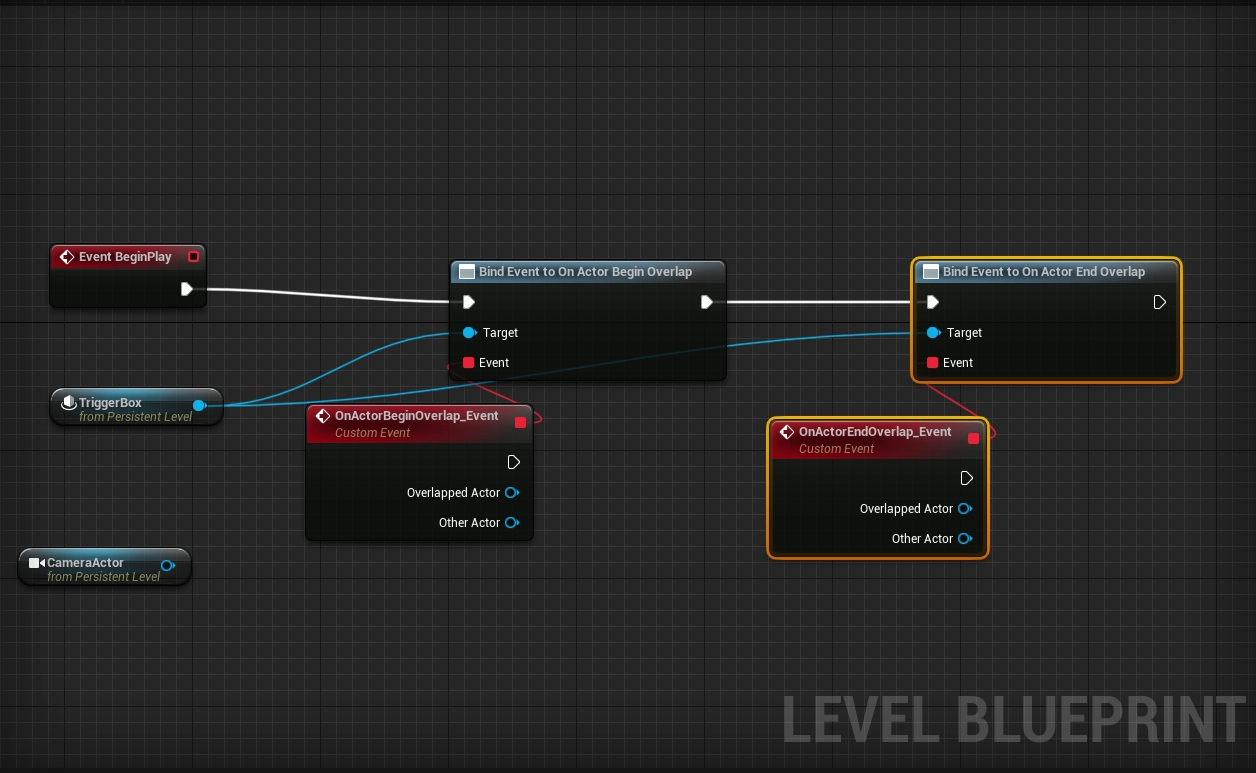
Task: Click the Other Actor pin on OnActorEndOverlap_Event
Action: pyautogui.click(x=966, y=538)
